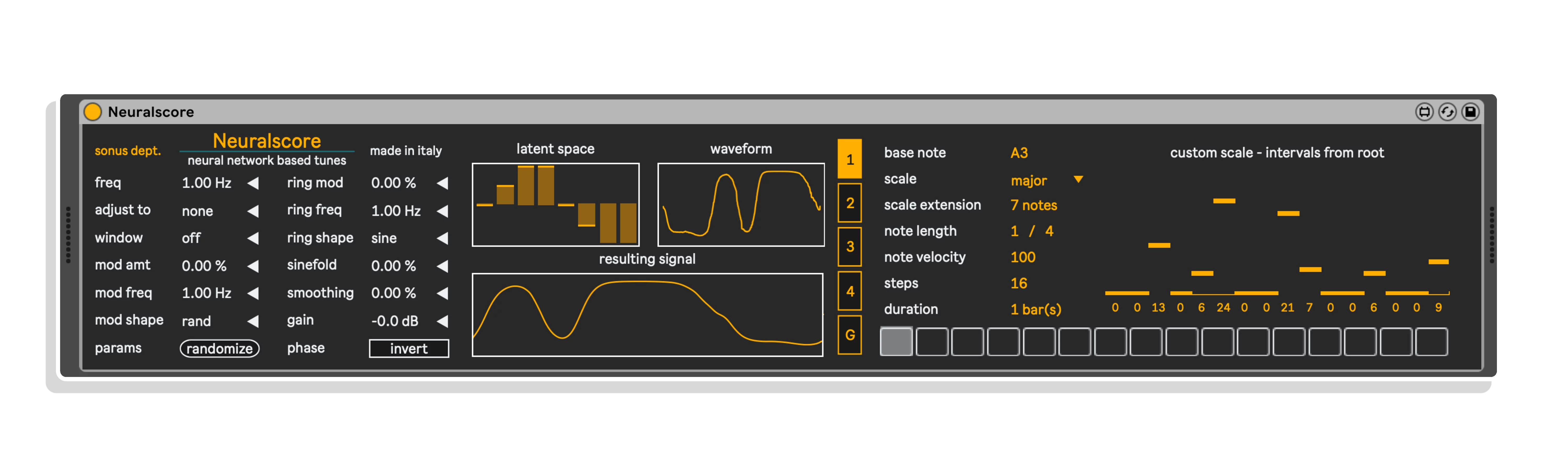Select pattern tab 3
This screenshot has width=1568, height=449.
pos(850,247)
